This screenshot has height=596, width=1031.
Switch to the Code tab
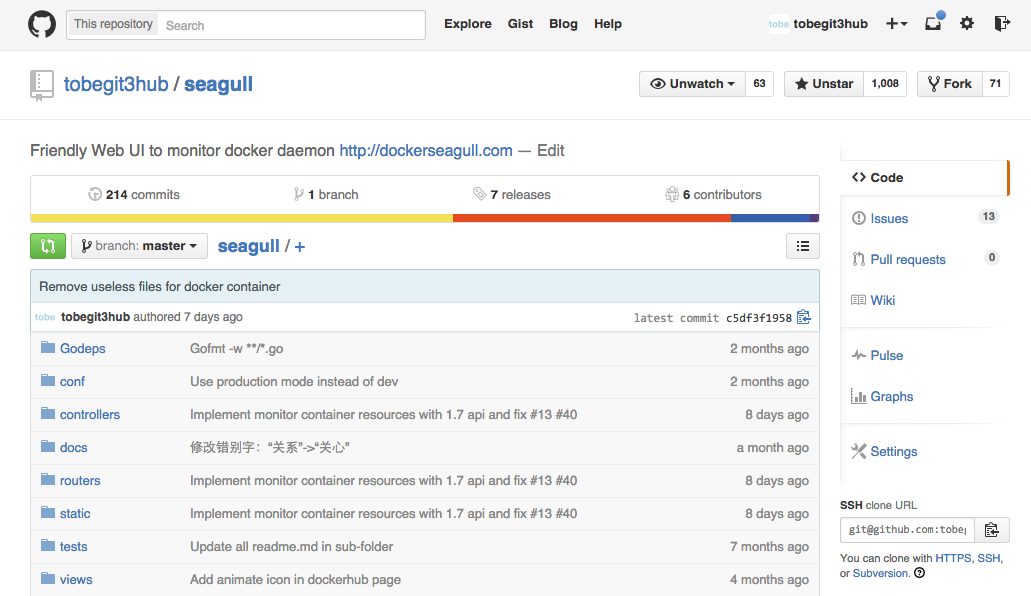click(924, 178)
